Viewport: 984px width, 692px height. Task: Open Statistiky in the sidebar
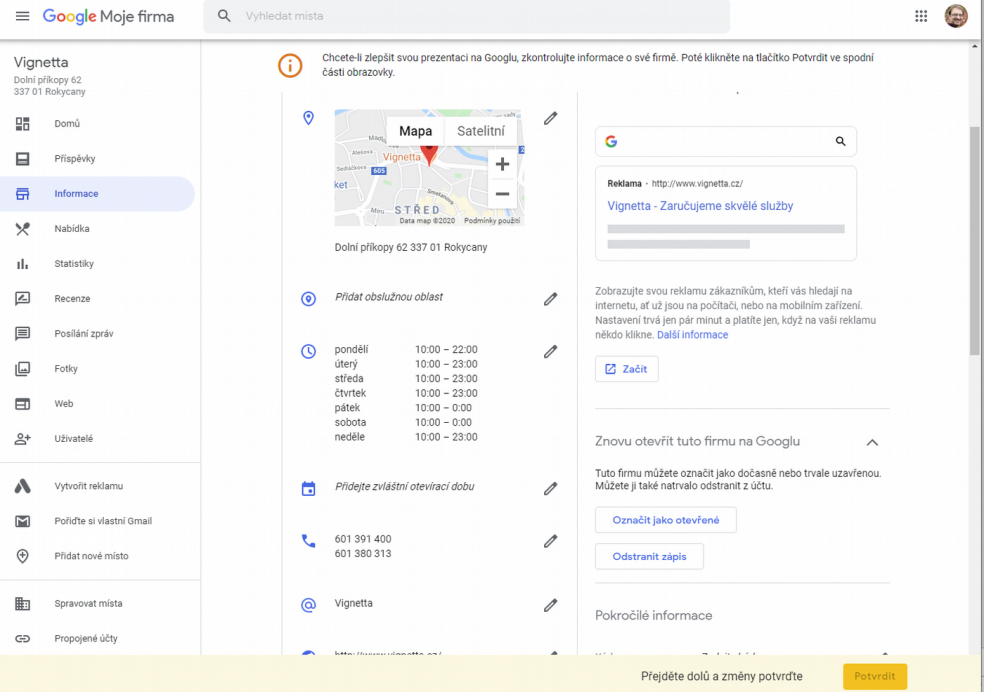(97, 263)
